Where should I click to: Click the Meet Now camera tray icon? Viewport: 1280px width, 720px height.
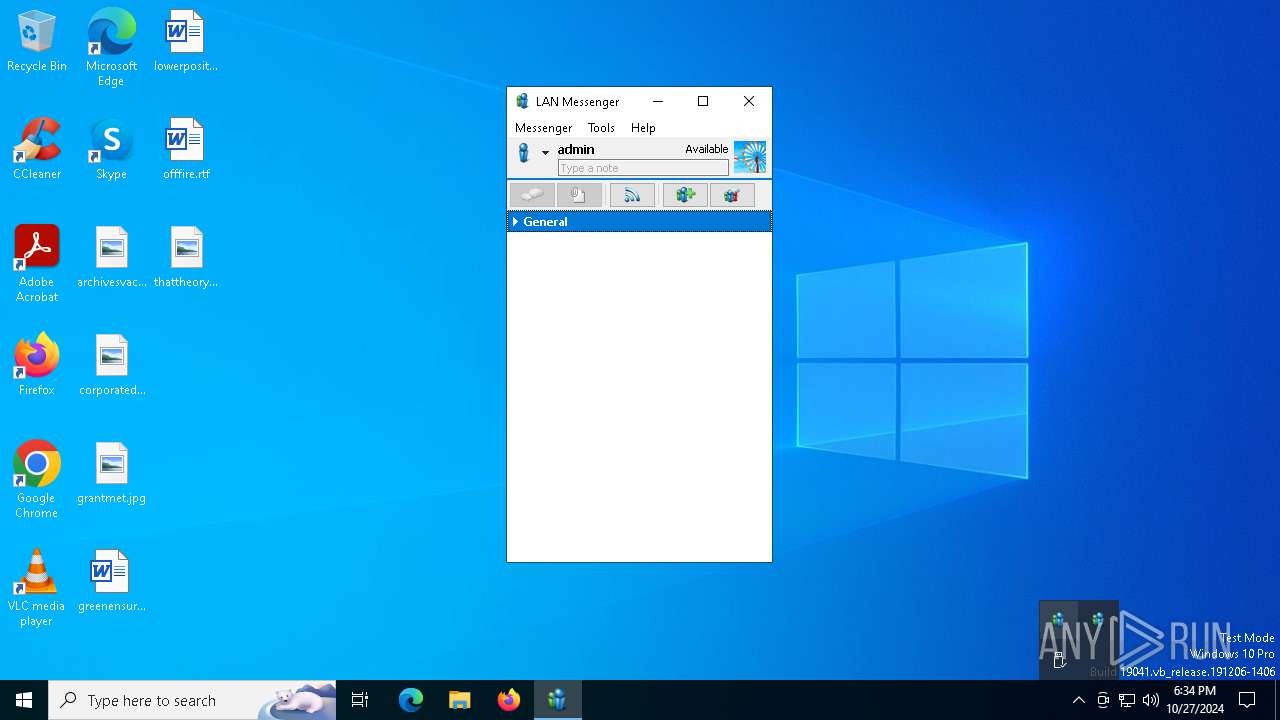(1103, 700)
